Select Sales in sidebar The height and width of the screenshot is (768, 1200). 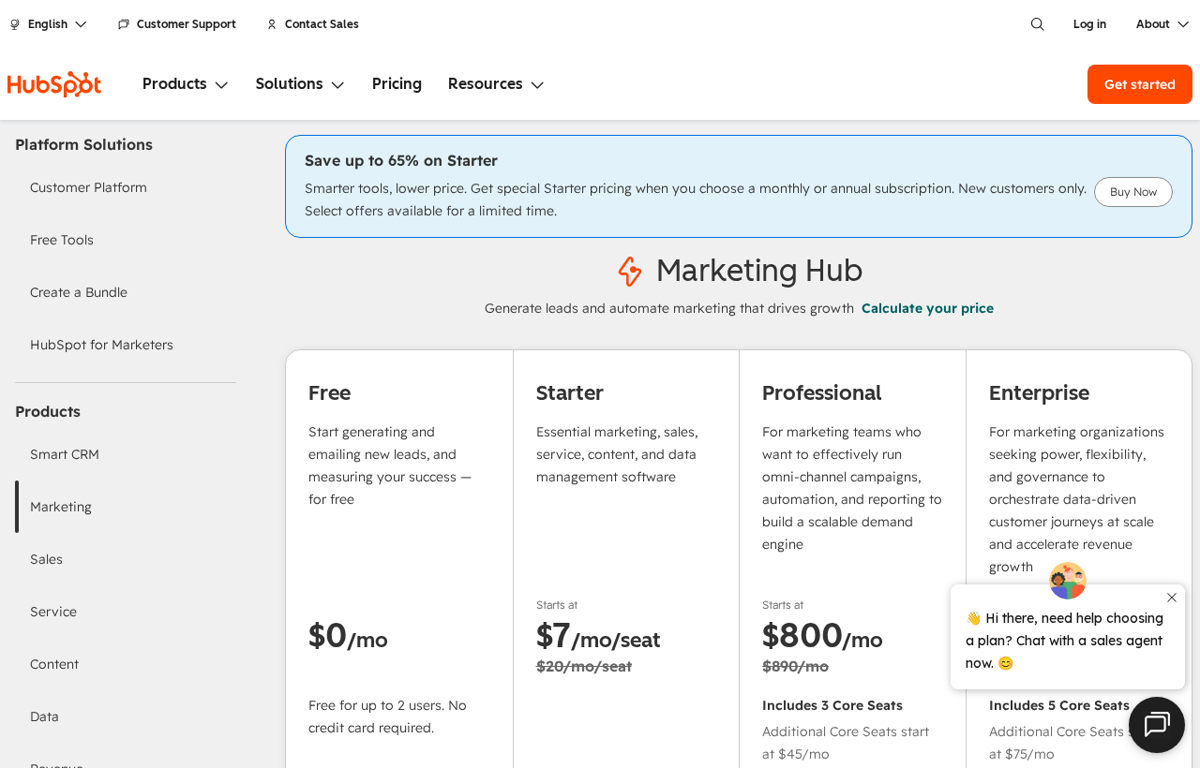(46, 559)
